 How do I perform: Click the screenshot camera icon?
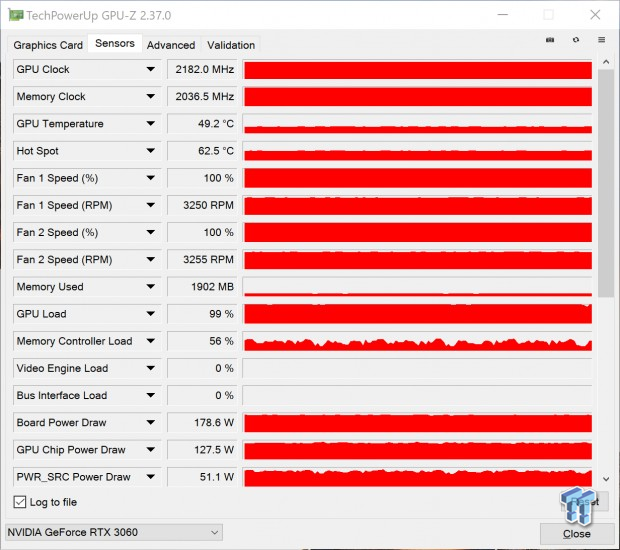(x=550, y=40)
